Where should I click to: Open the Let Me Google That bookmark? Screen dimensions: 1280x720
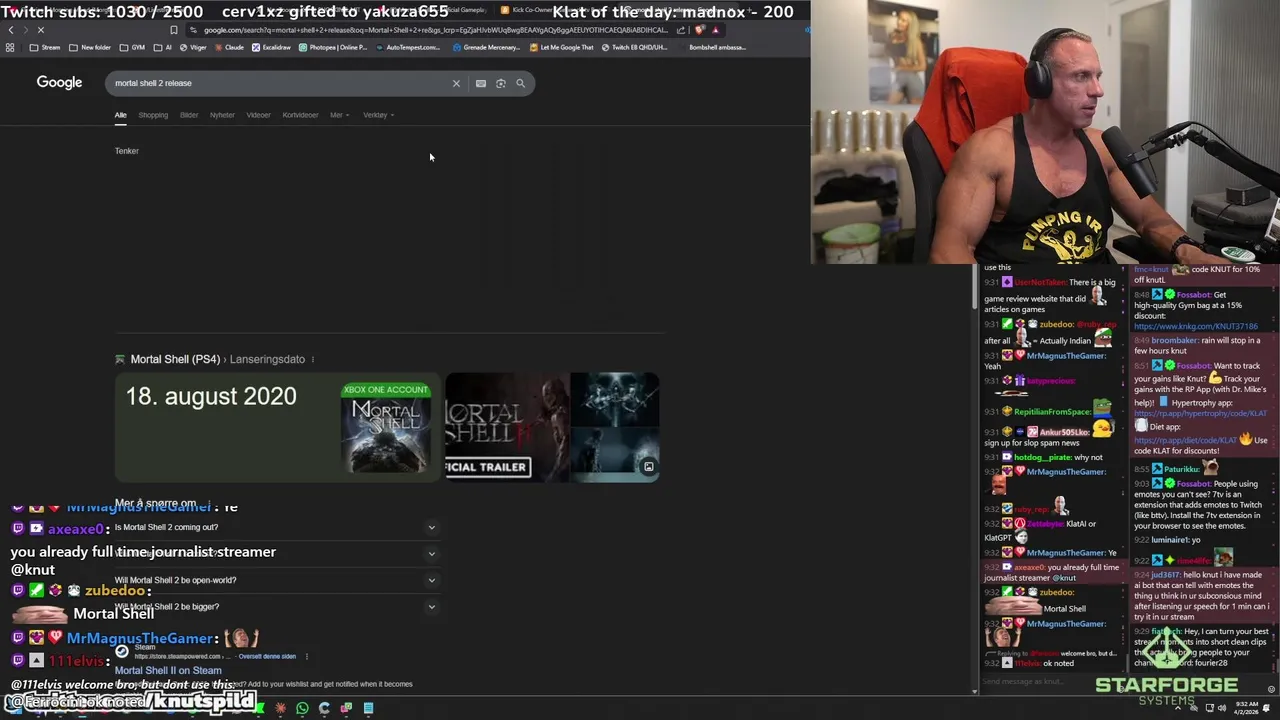click(x=562, y=47)
